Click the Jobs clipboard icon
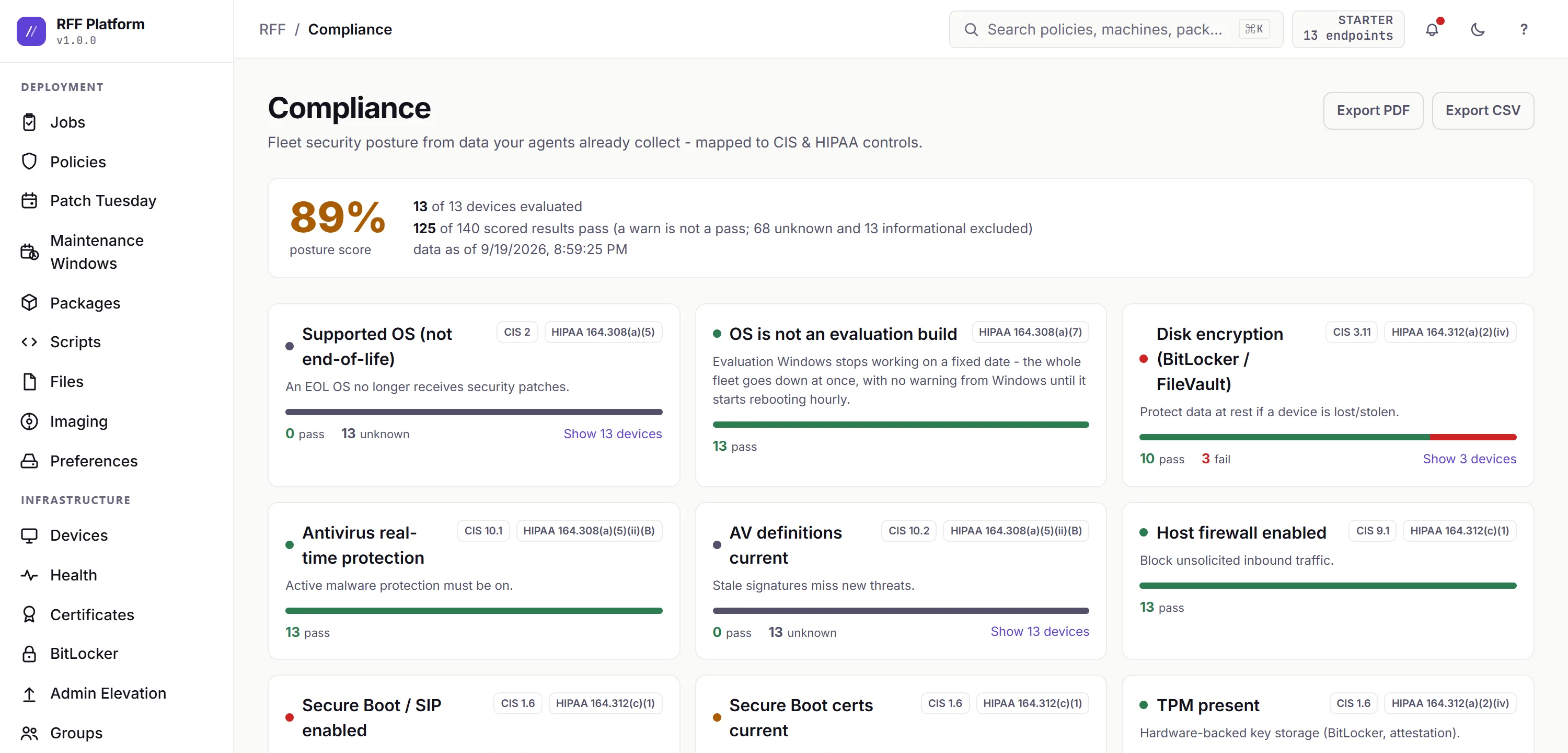This screenshot has height=753, width=1568. pos(29,122)
